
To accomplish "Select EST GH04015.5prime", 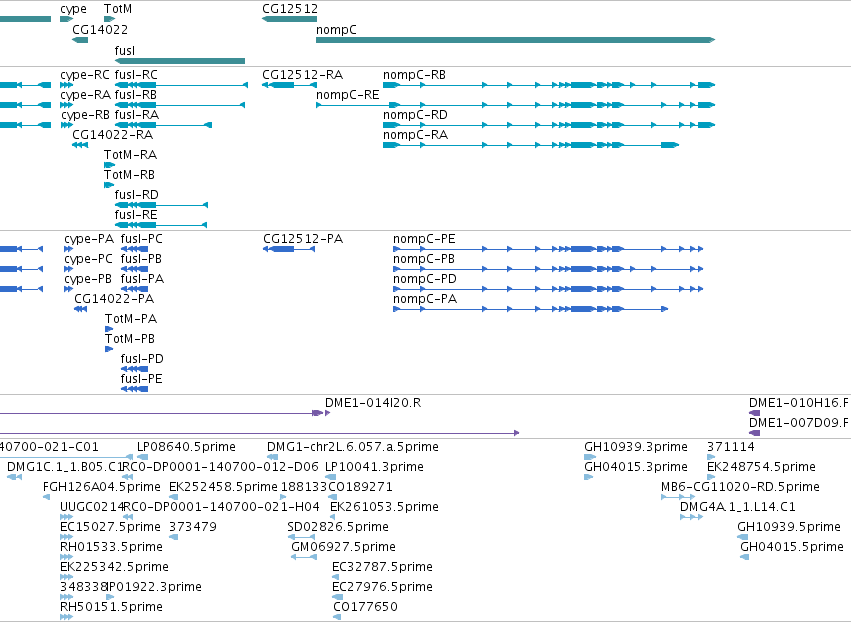I will 744,557.
